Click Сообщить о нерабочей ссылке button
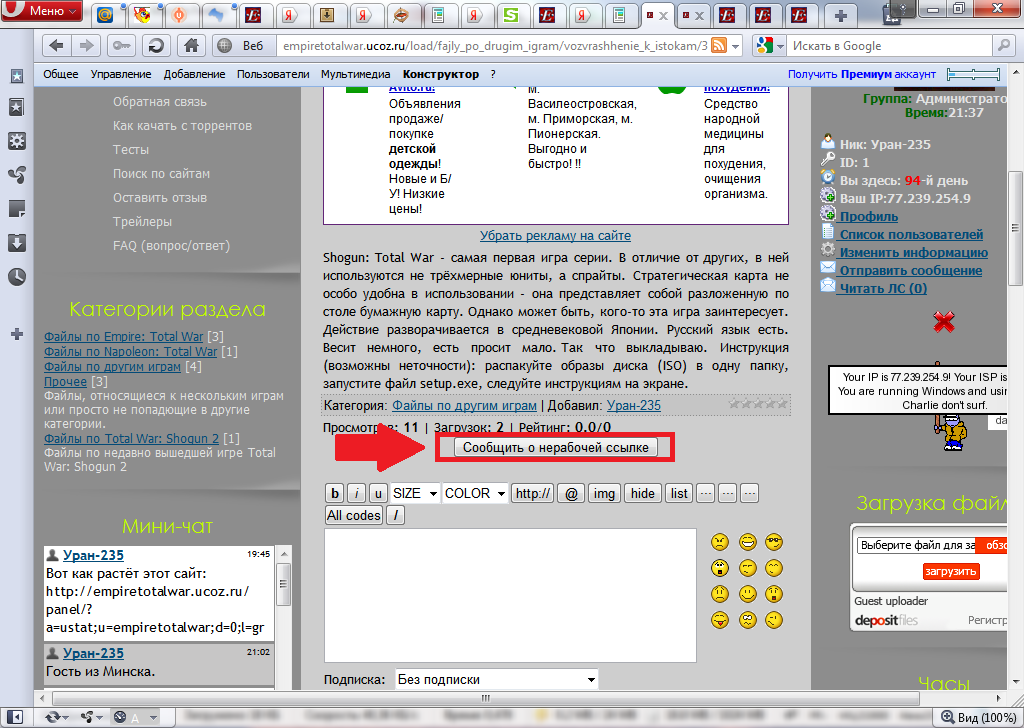This screenshot has height=728, width=1024. pyautogui.click(x=556, y=448)
